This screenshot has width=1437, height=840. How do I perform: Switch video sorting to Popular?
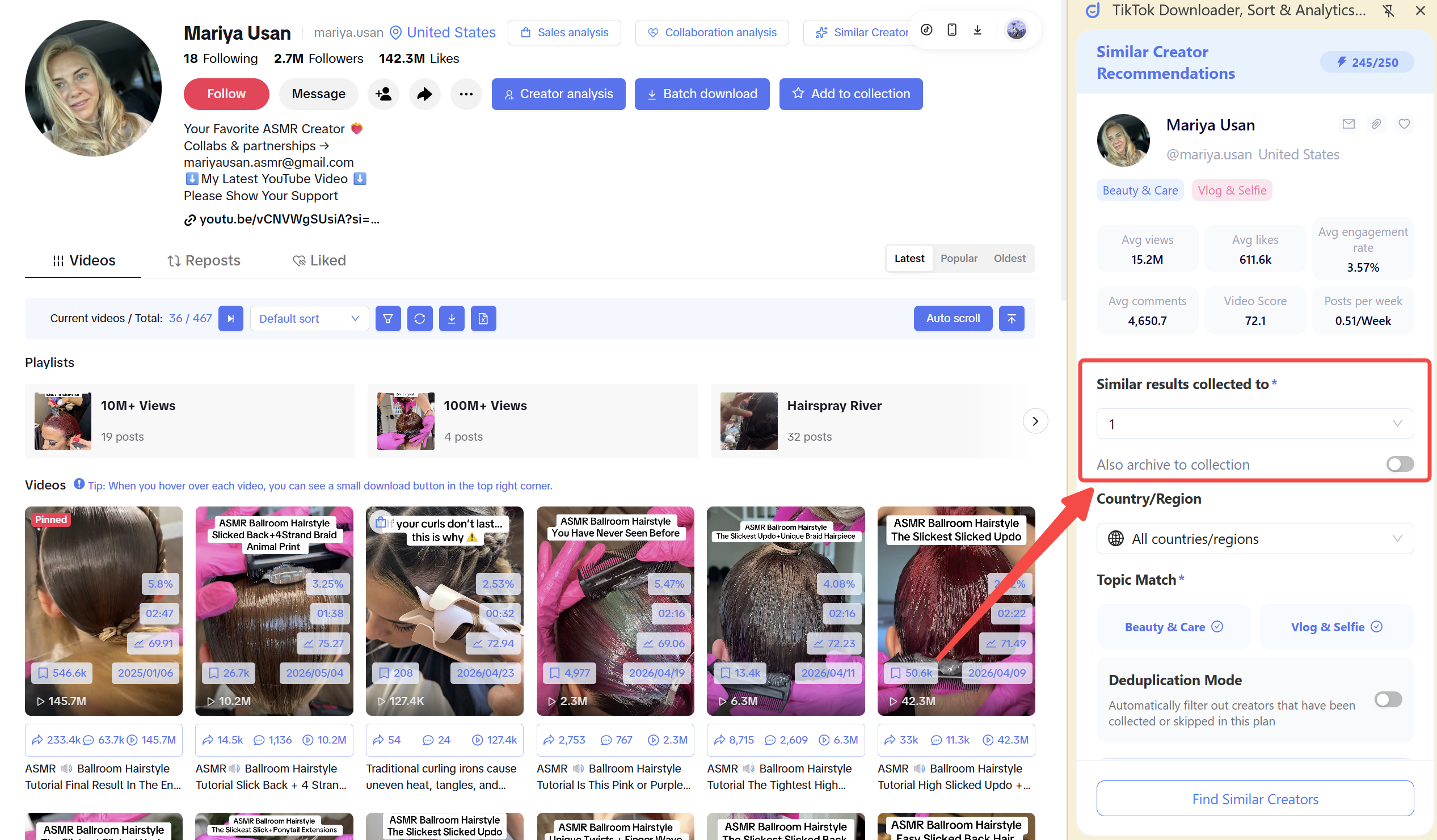959,258
